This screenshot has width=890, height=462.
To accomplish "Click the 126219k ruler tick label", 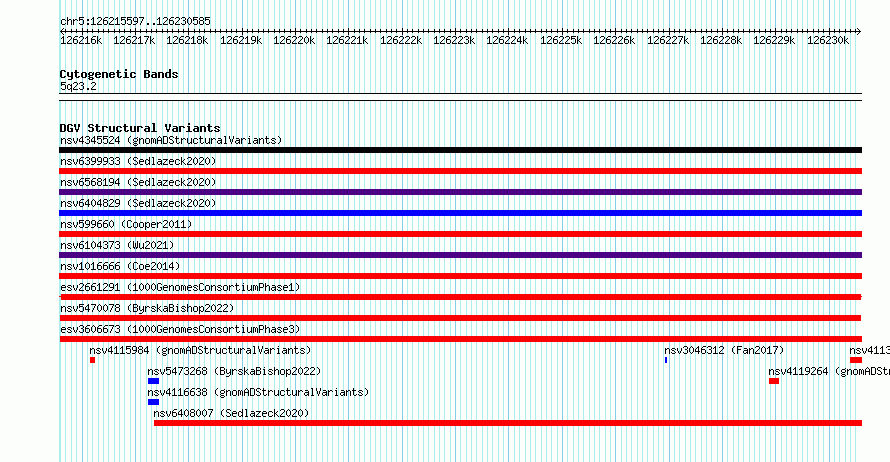I will click(241, 40).
